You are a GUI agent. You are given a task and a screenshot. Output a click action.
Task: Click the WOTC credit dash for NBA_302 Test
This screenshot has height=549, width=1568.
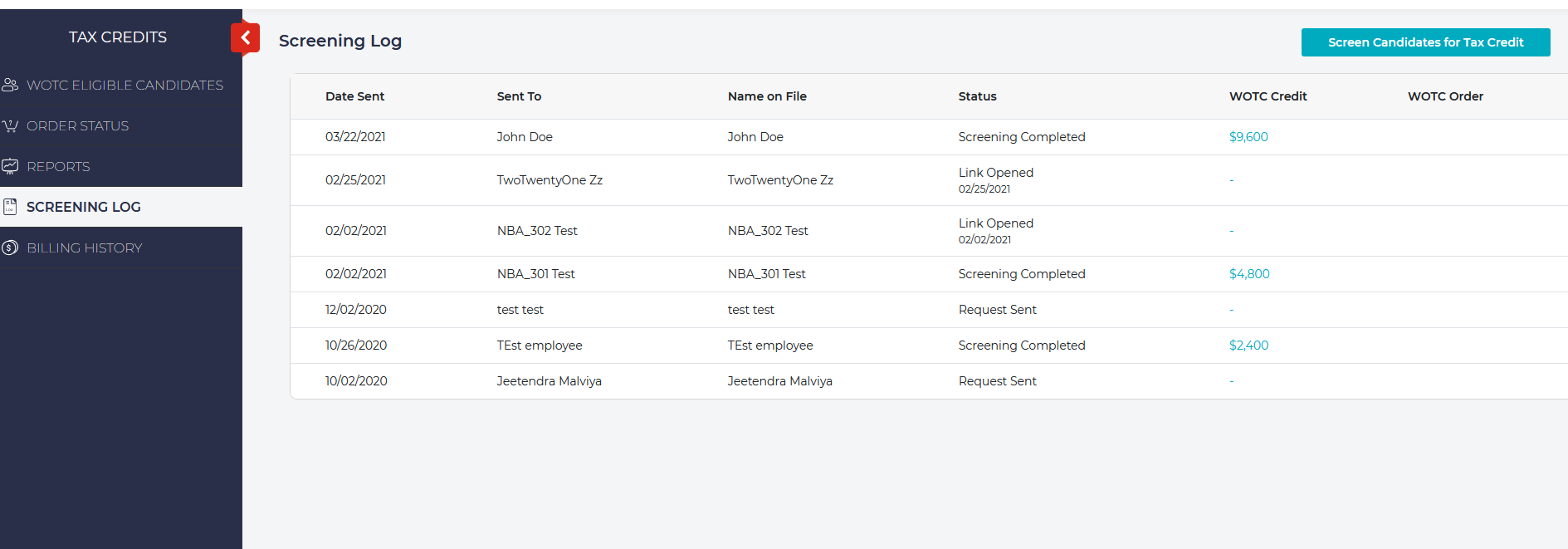pyautogui.click(x=1231, y=231)
